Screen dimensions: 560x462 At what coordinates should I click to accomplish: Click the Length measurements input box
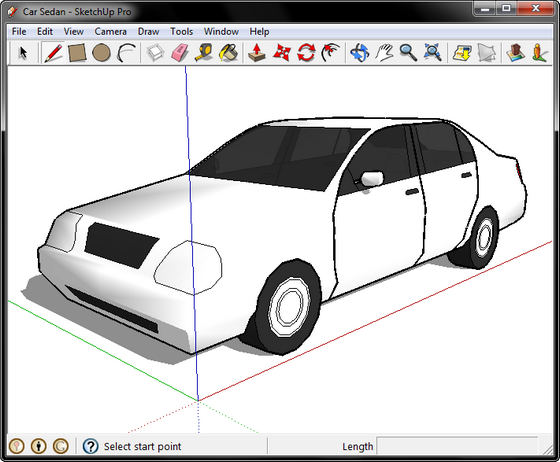tap(457, 447)
